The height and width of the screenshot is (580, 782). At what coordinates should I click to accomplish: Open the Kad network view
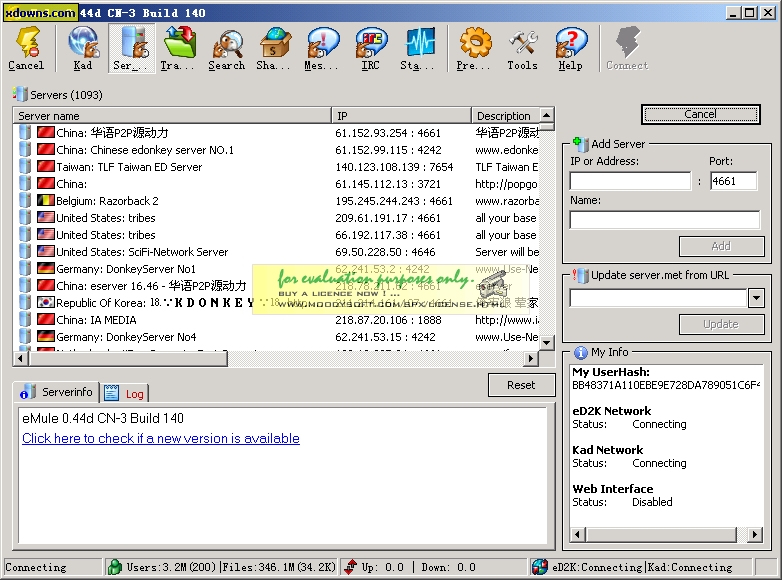point(82,48)
